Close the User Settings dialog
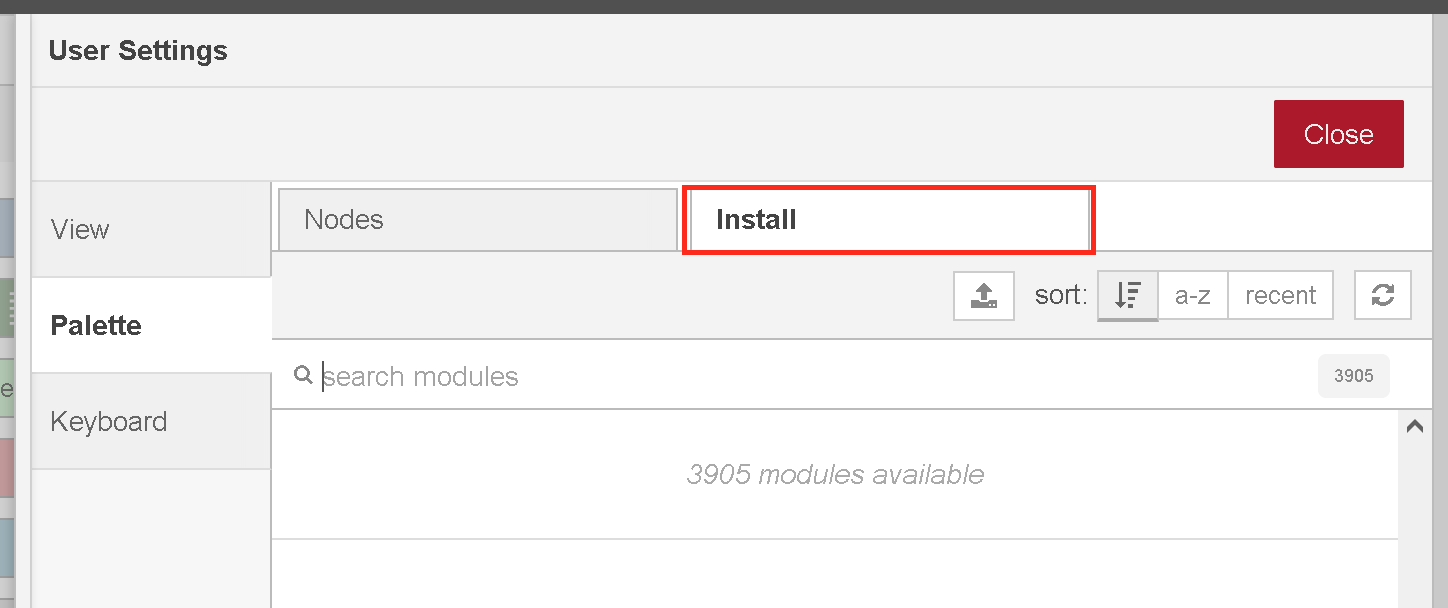The height and width of the screenshot is (608, 1448). click(1338, 134)
